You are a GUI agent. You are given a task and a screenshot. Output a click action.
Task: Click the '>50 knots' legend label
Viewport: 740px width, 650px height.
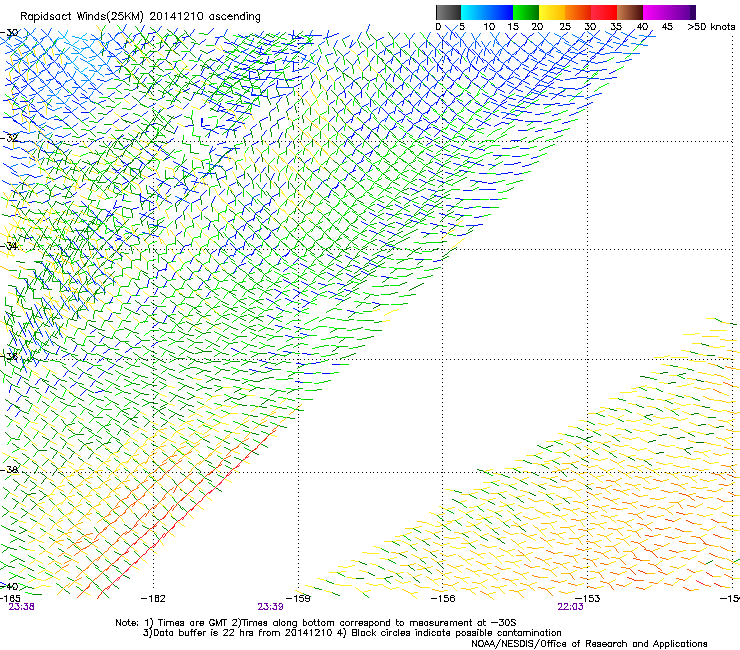coord(711,27)
